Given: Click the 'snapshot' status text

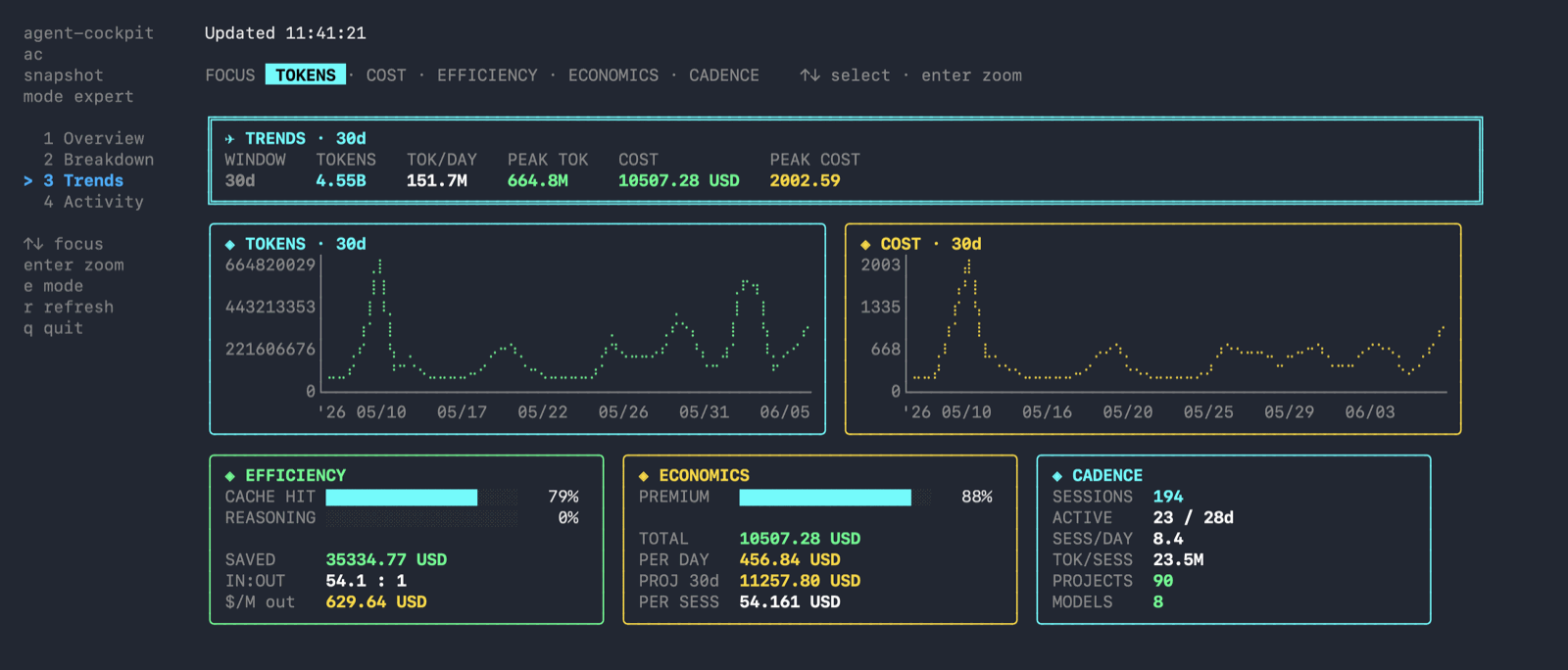Looking at the screenshot, I should tap(64, 75).
